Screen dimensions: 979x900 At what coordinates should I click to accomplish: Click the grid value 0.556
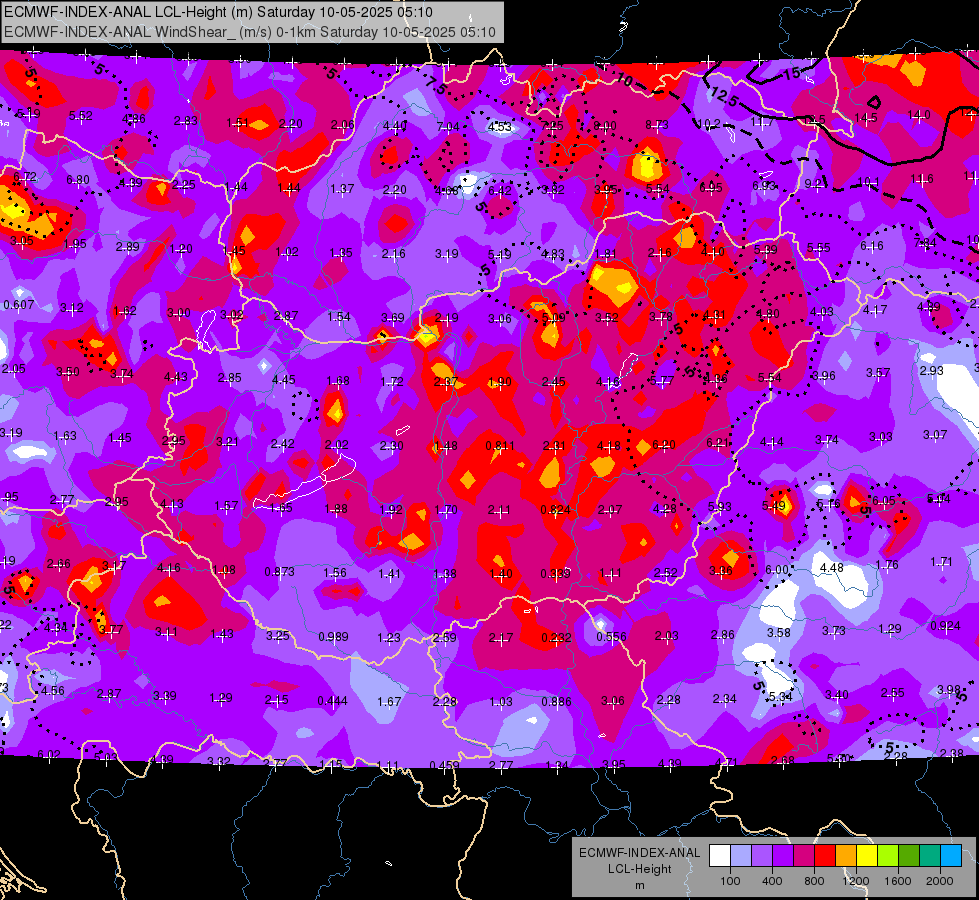tap(611, 637)
